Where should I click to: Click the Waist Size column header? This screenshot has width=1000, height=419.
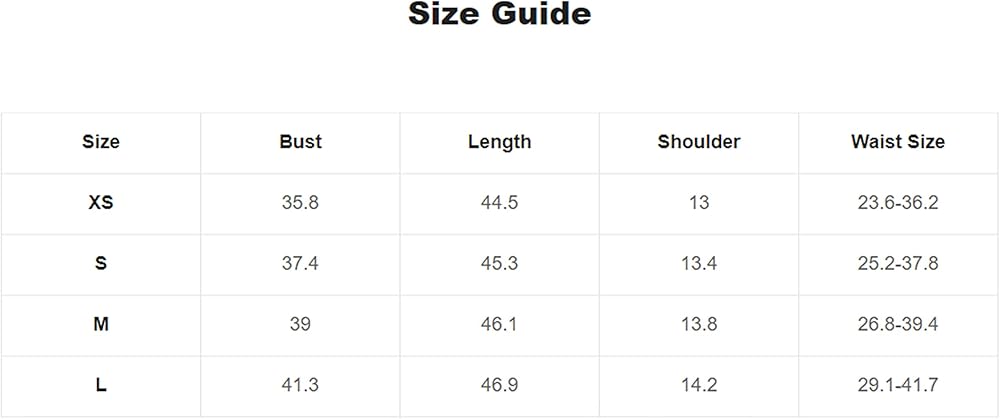[898, 142]
